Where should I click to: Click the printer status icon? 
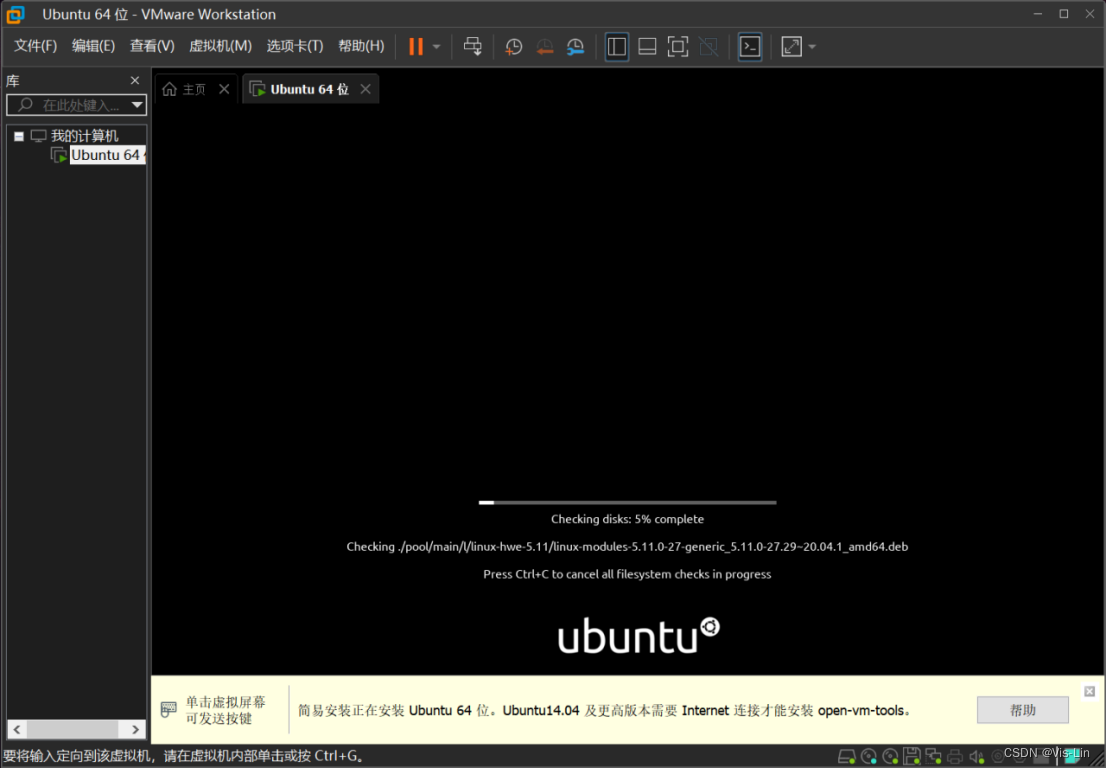click(x=955, y=757)
